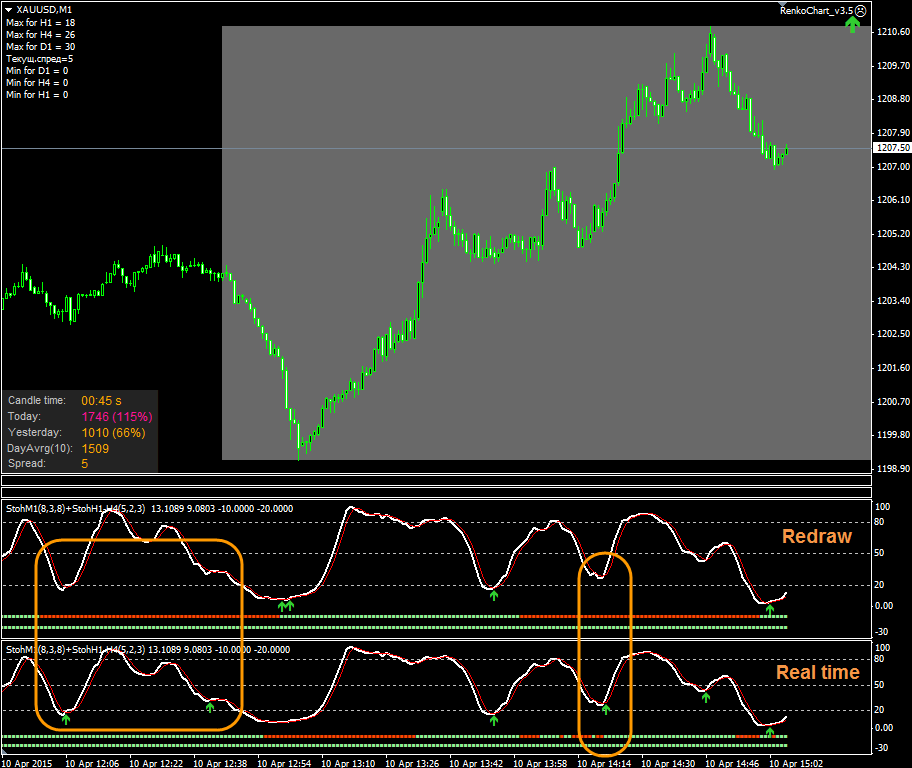Select the 'Текущ.спред=5' spread line
Viewport: 912px width, 768px height.
click(x=39, y=59)
